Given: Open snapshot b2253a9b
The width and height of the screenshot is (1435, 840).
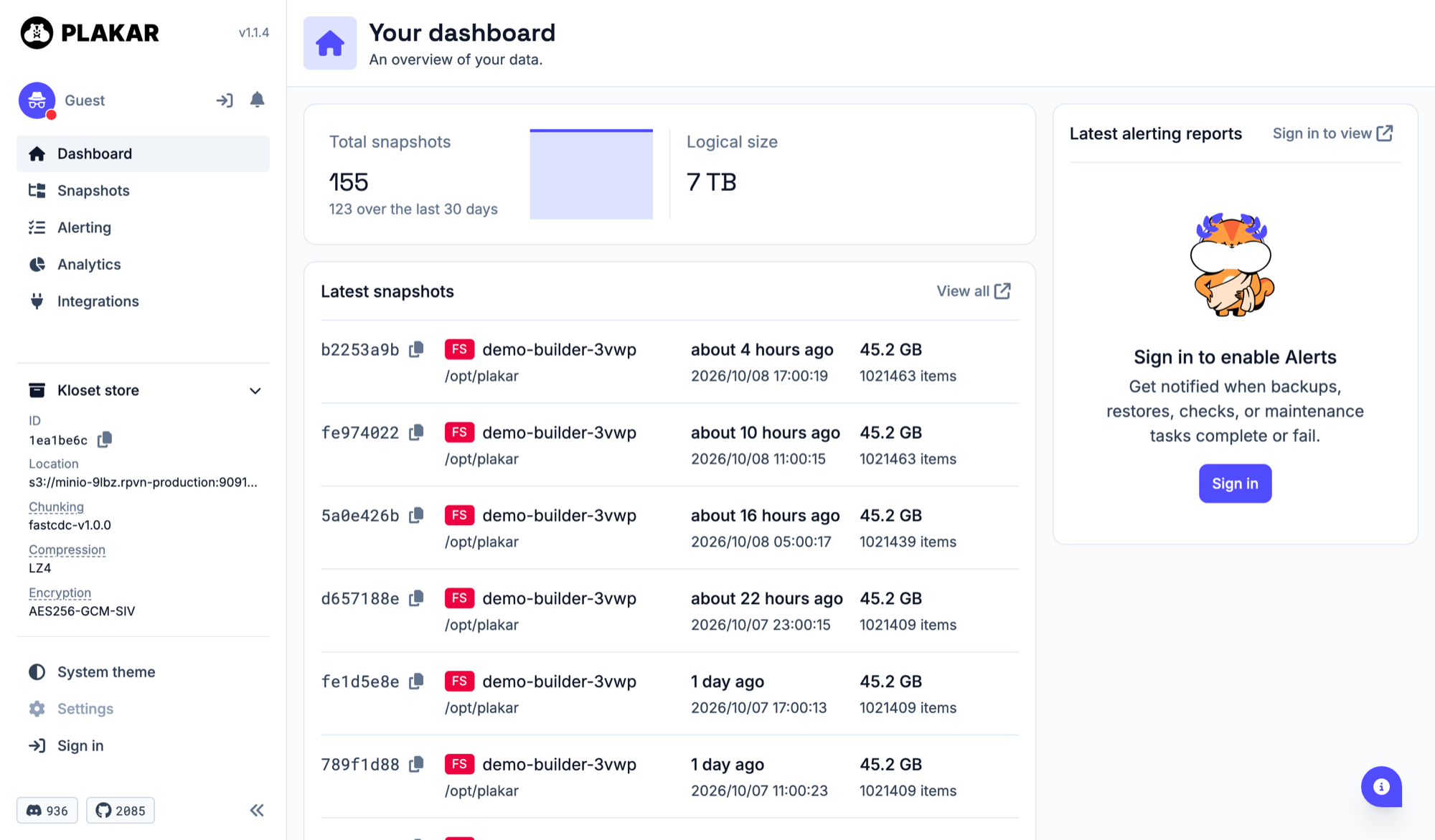Looking at the screenshot, I should click(360, 349).
